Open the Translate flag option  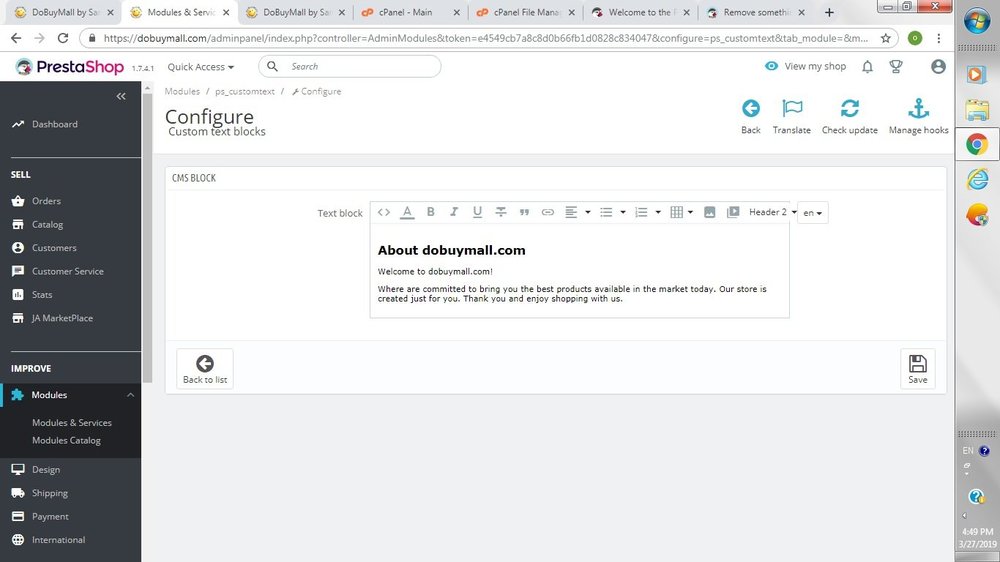(x=791, y=116)
